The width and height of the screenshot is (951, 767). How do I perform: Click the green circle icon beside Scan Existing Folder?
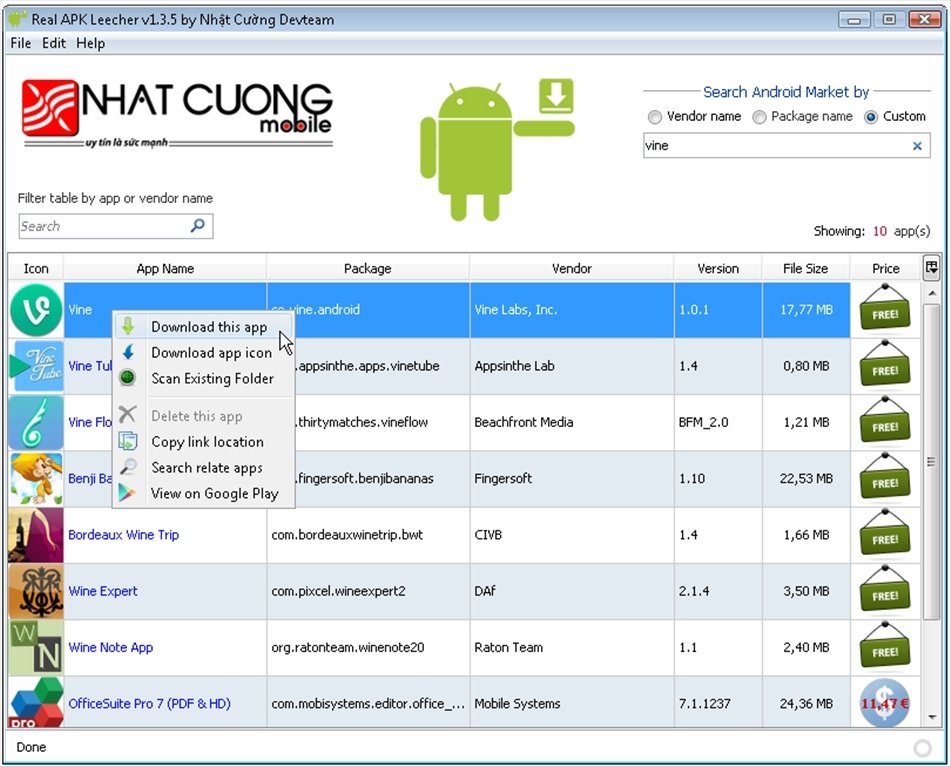(127, 378)
